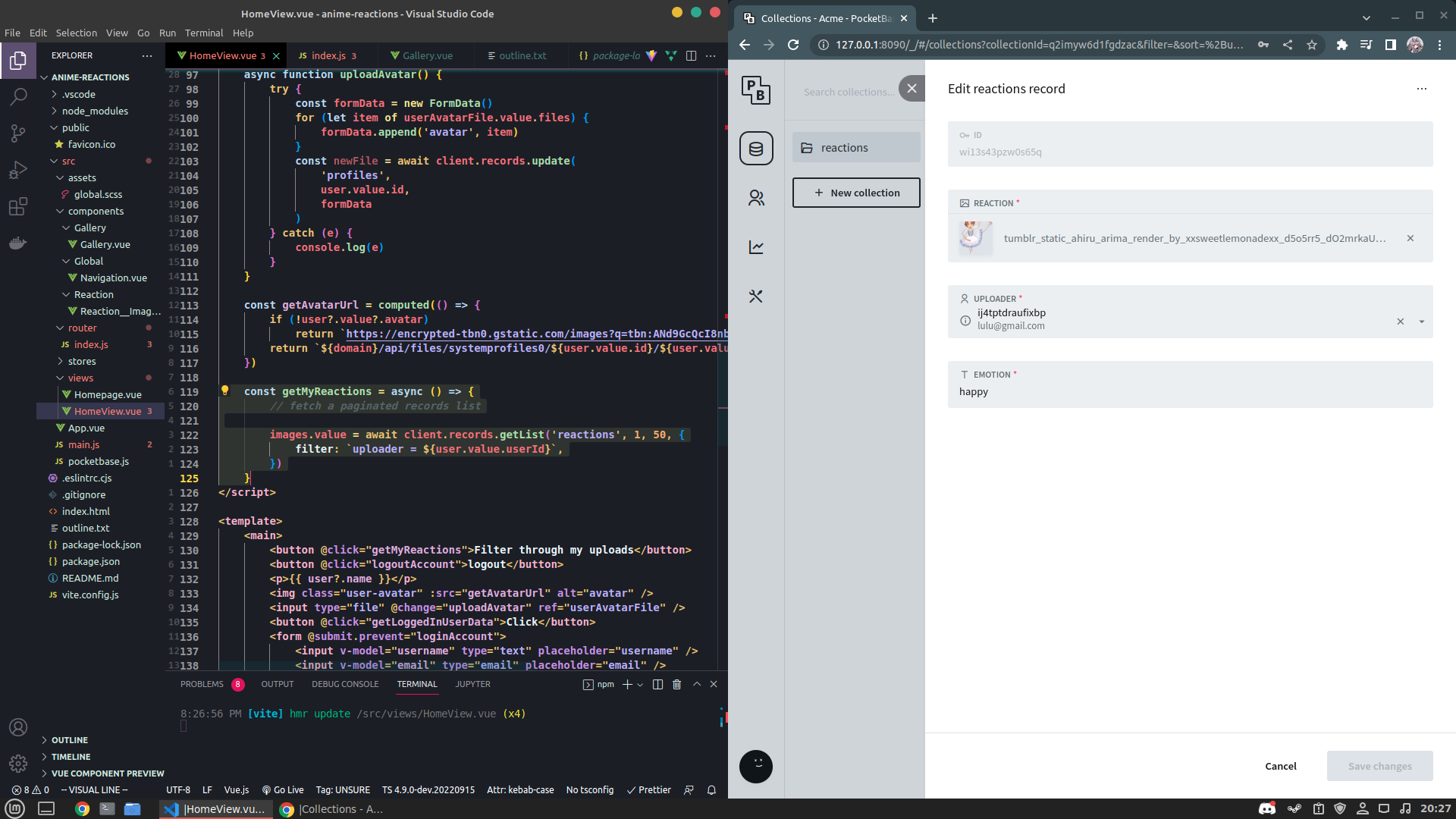Kill terminal with trash icon
The height and width of the screenshot is (819, 1456).
tap(676, 684)
